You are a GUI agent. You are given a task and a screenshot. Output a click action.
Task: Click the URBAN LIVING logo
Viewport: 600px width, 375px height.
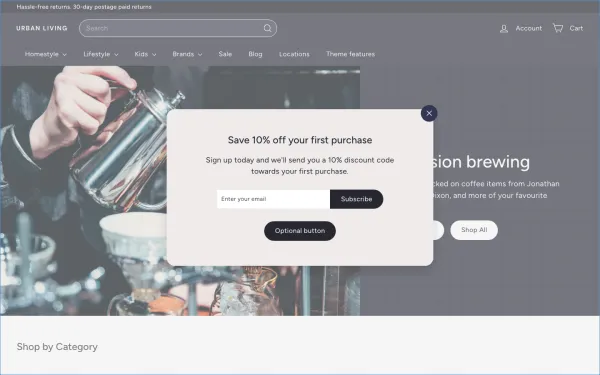42,28
